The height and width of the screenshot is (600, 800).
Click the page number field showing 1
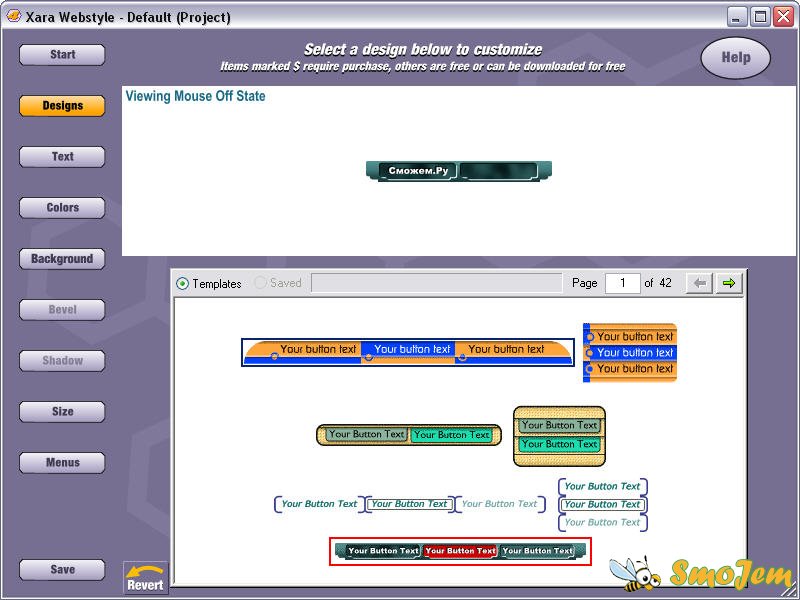pos(622,283)
